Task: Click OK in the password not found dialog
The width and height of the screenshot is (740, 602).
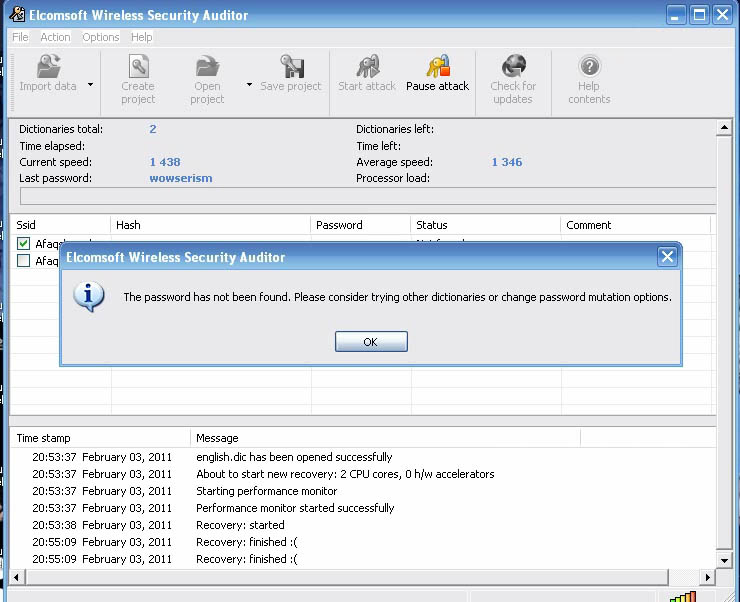Action: tap(371, 342)
